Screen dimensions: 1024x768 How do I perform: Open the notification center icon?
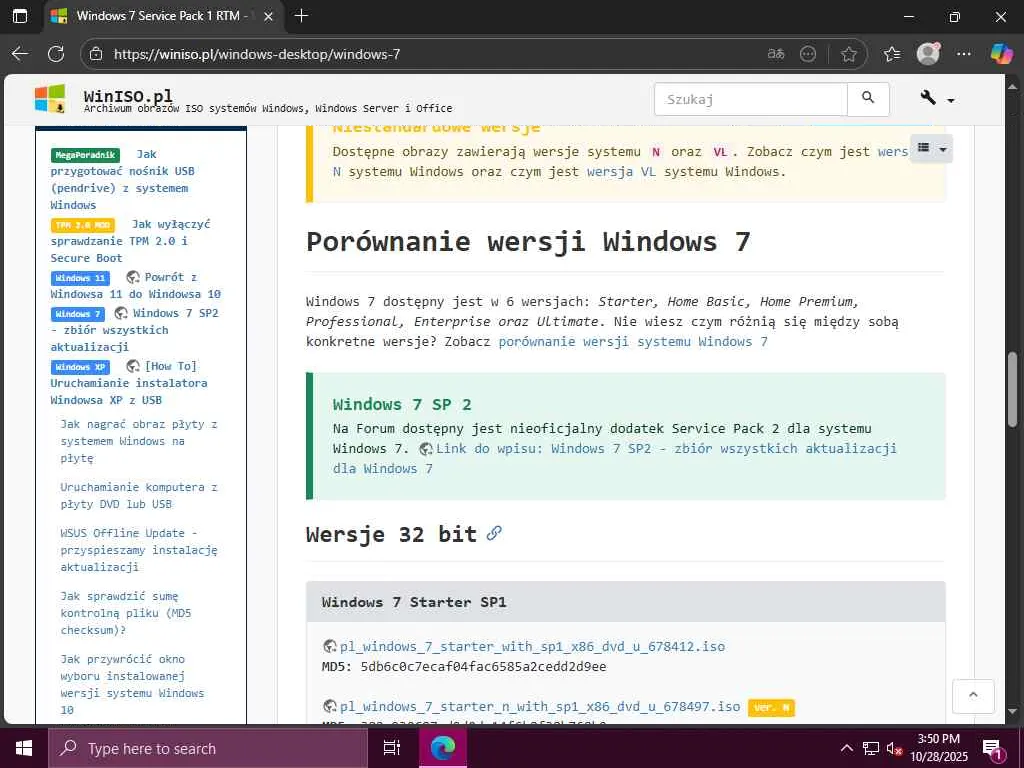(x=992, y=749)
